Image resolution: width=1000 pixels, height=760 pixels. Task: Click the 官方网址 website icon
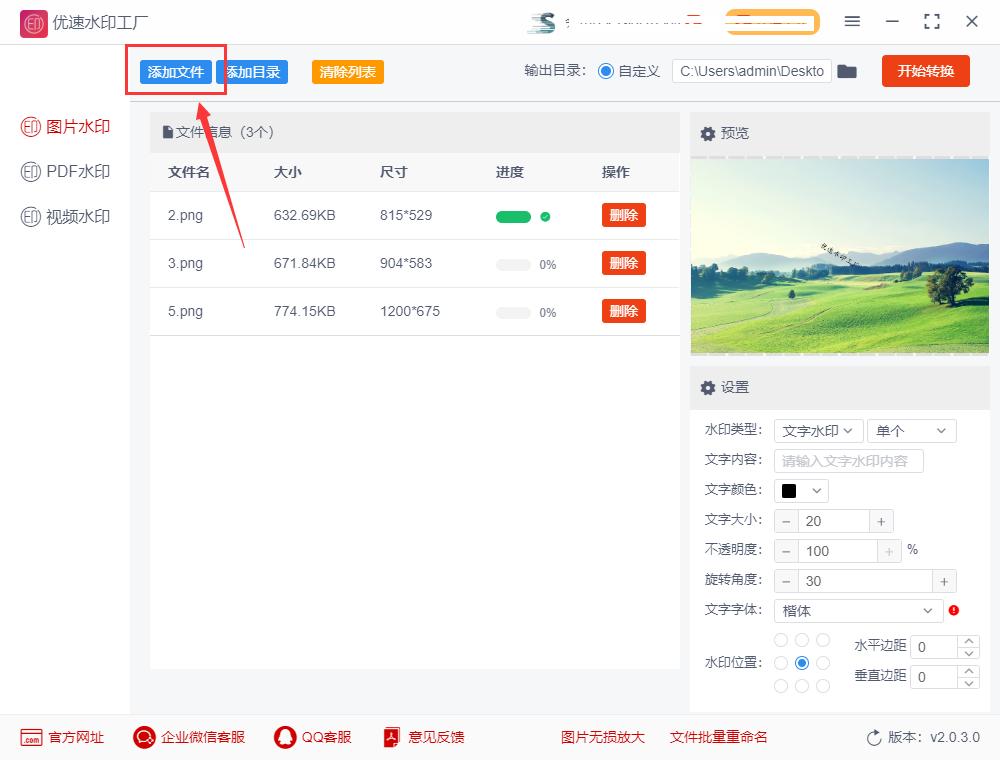pos(62,737)
